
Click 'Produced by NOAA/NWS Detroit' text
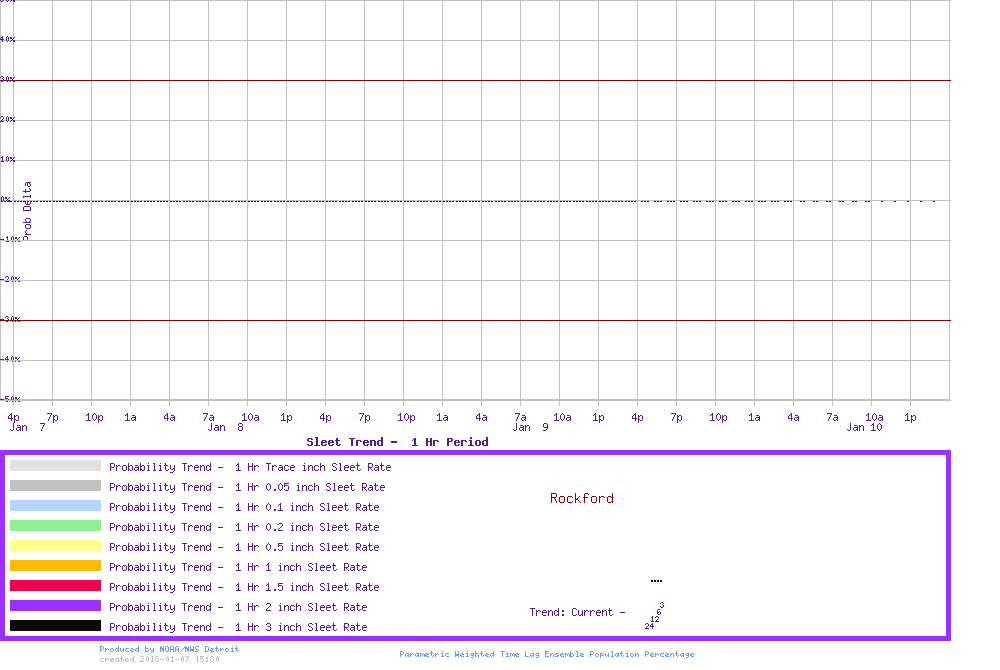(169, 649)
